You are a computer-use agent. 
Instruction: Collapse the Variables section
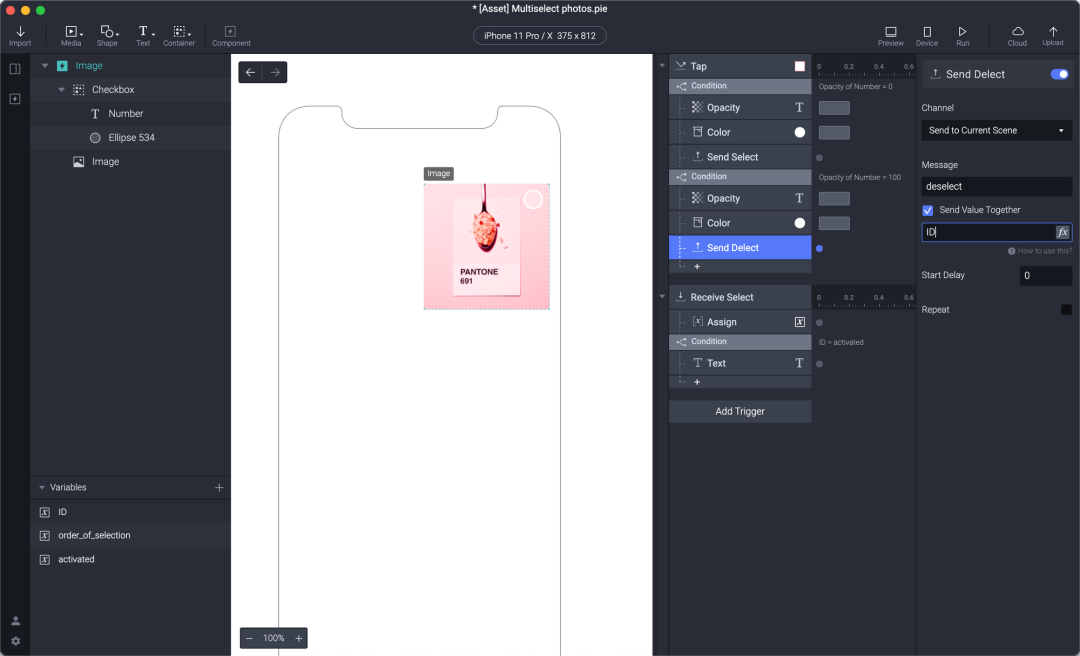(x=42, y=488)
